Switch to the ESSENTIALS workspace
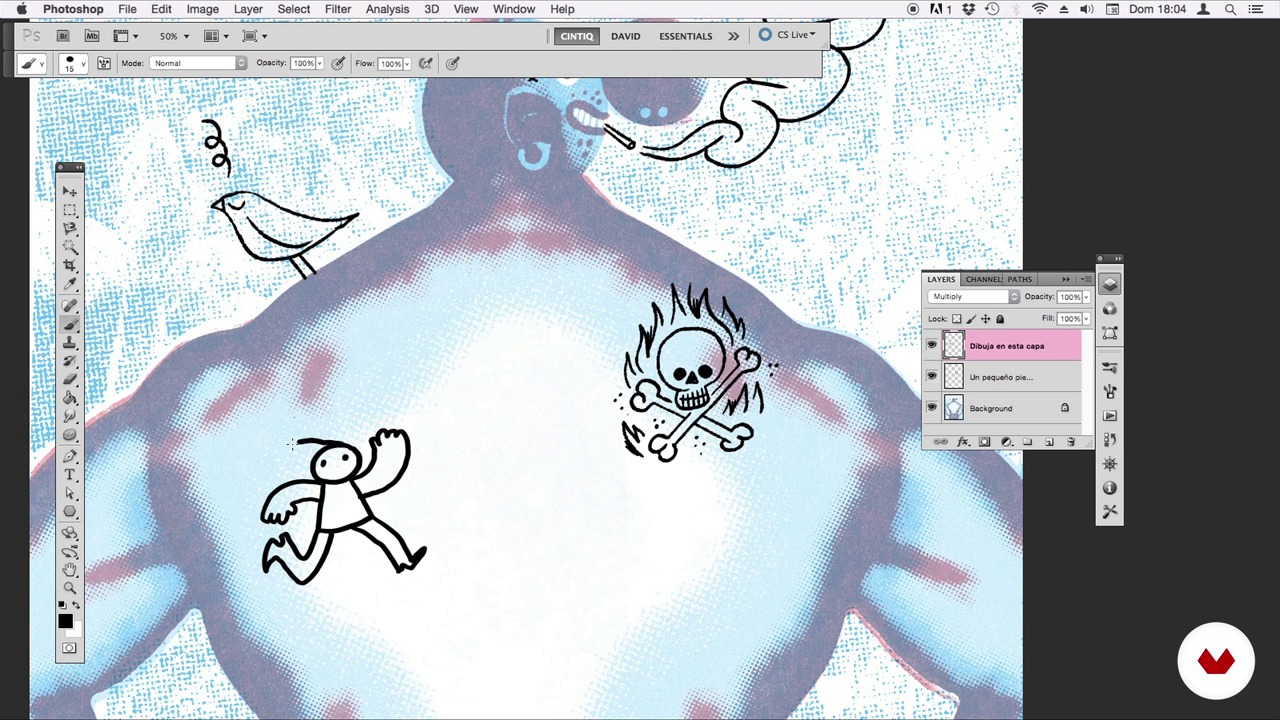This screenshot has width=1280, height=720. 686,36
